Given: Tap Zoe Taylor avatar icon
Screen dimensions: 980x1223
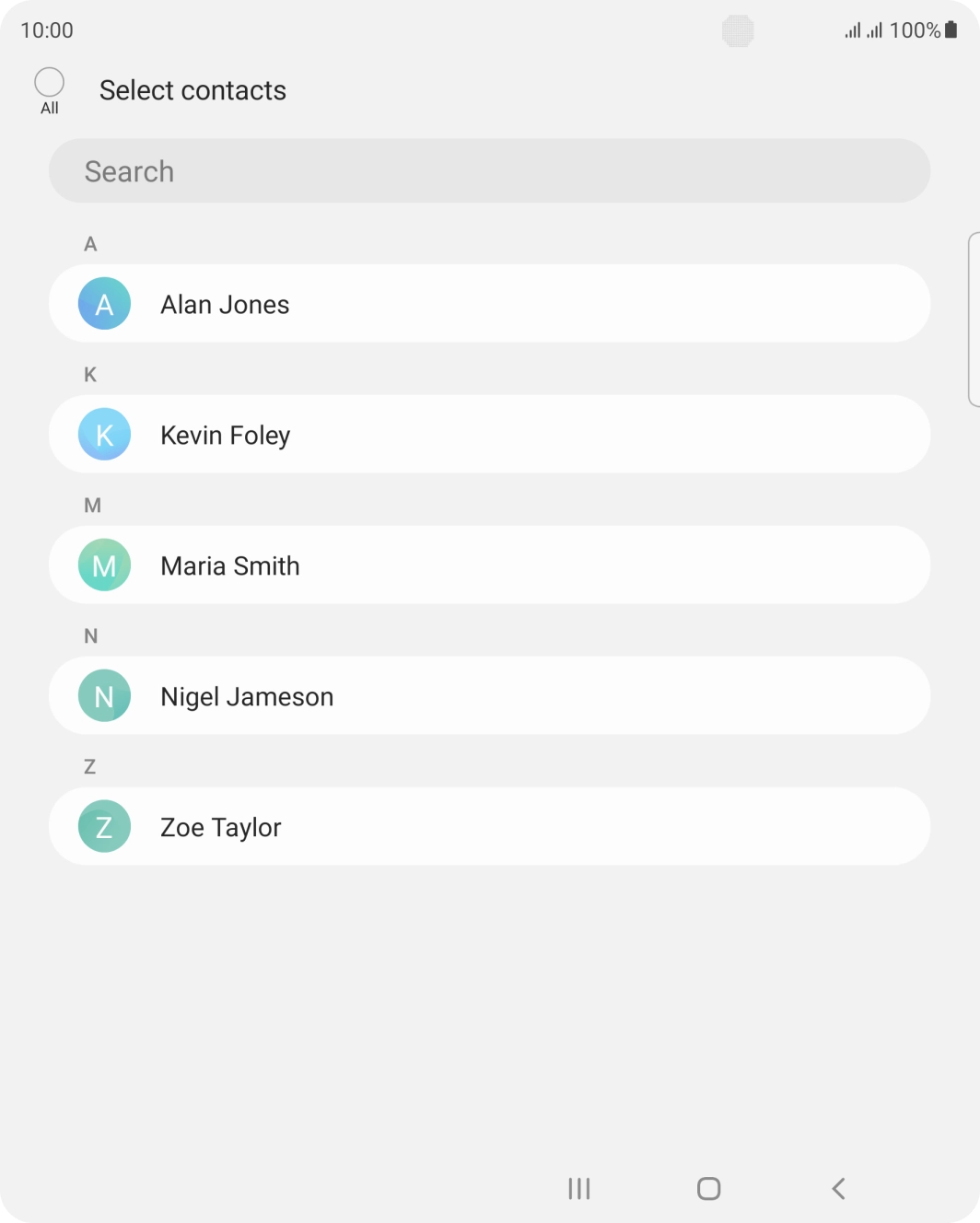Looking at the screenshot, I should click(104, 827).
